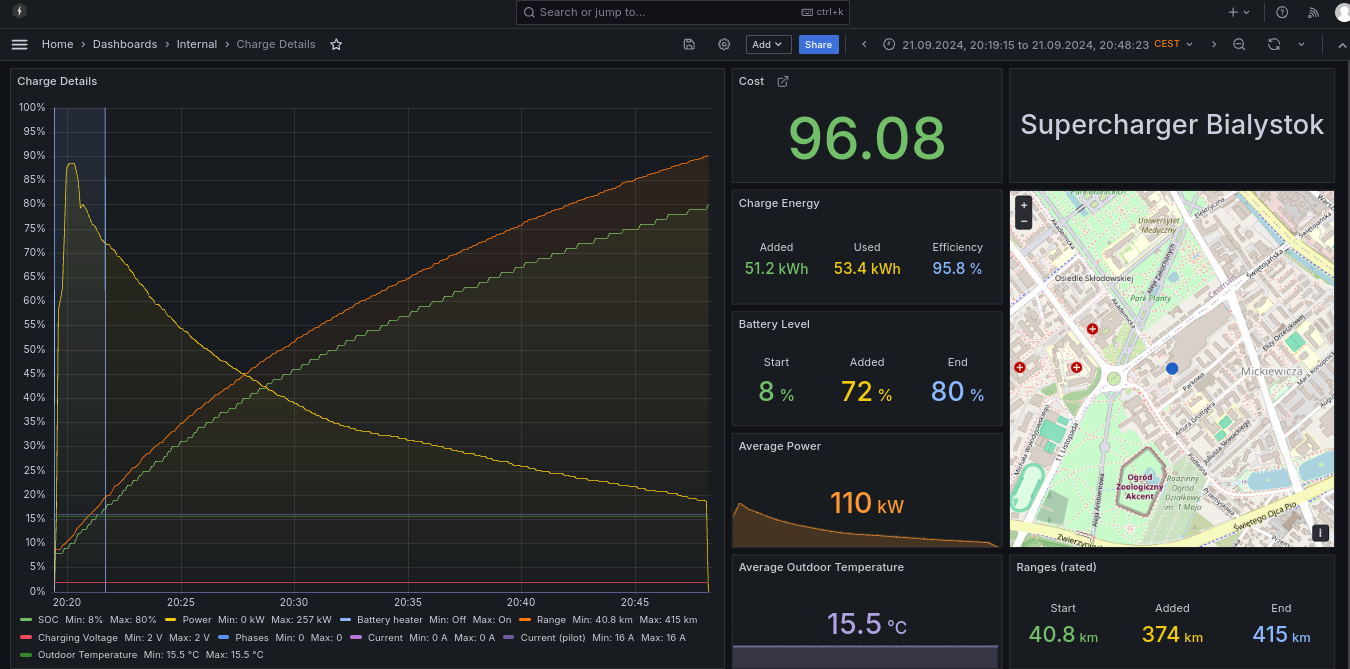Collapse the top toolbar with the chevron
Viewport: 1350px width, 669px height.
click(1341, 44)
